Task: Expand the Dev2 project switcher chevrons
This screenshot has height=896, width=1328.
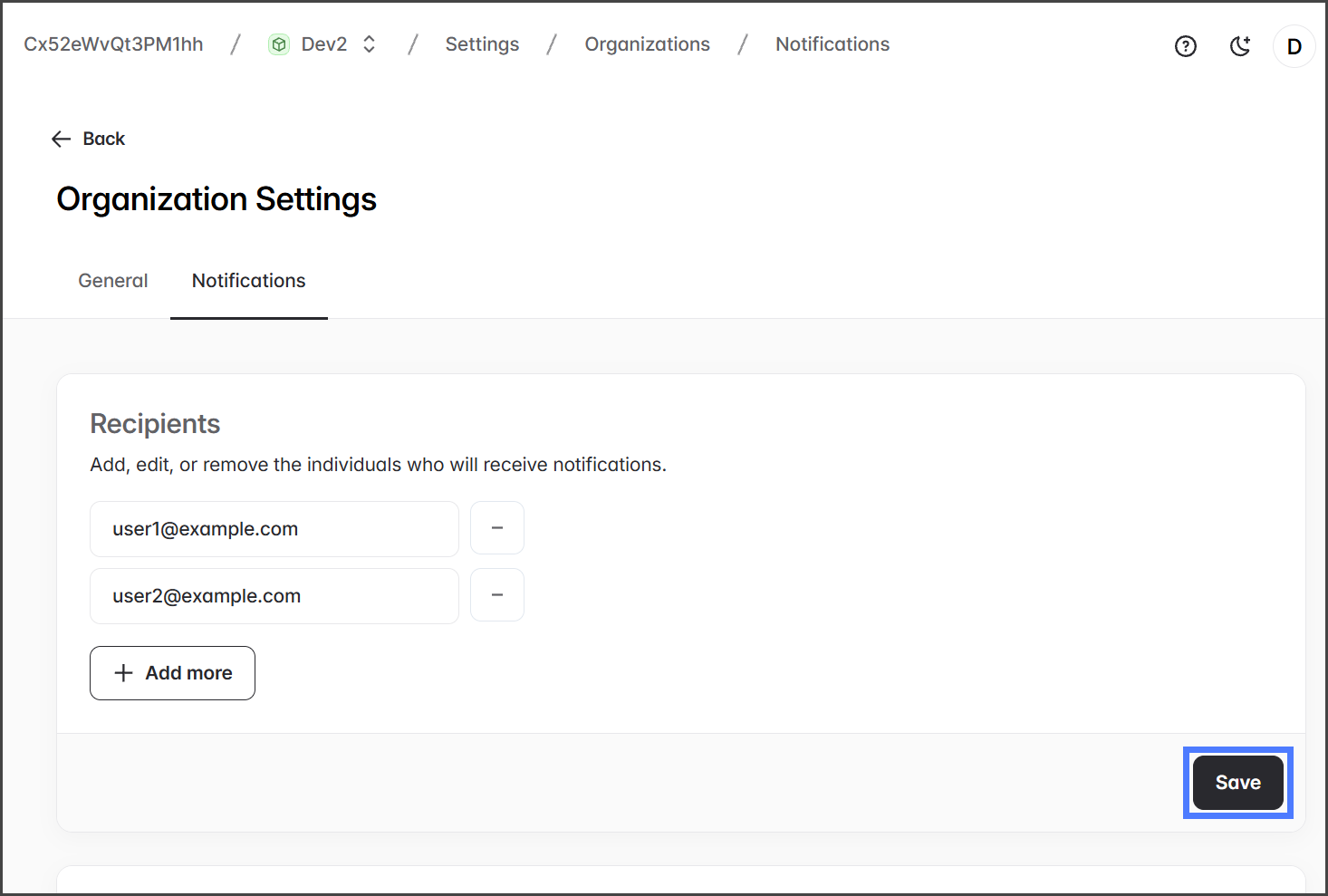Action: [x=369, y=44]
